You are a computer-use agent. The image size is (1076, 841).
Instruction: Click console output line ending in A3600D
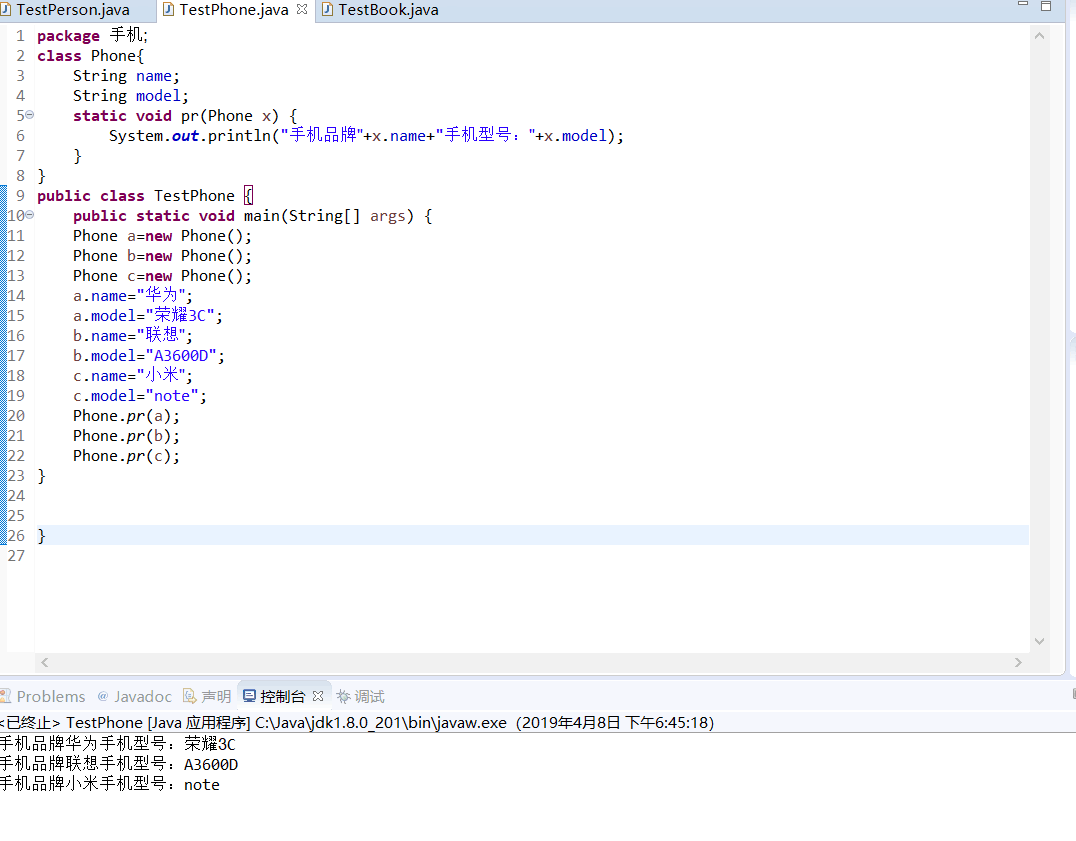click(x=119, y=764)
